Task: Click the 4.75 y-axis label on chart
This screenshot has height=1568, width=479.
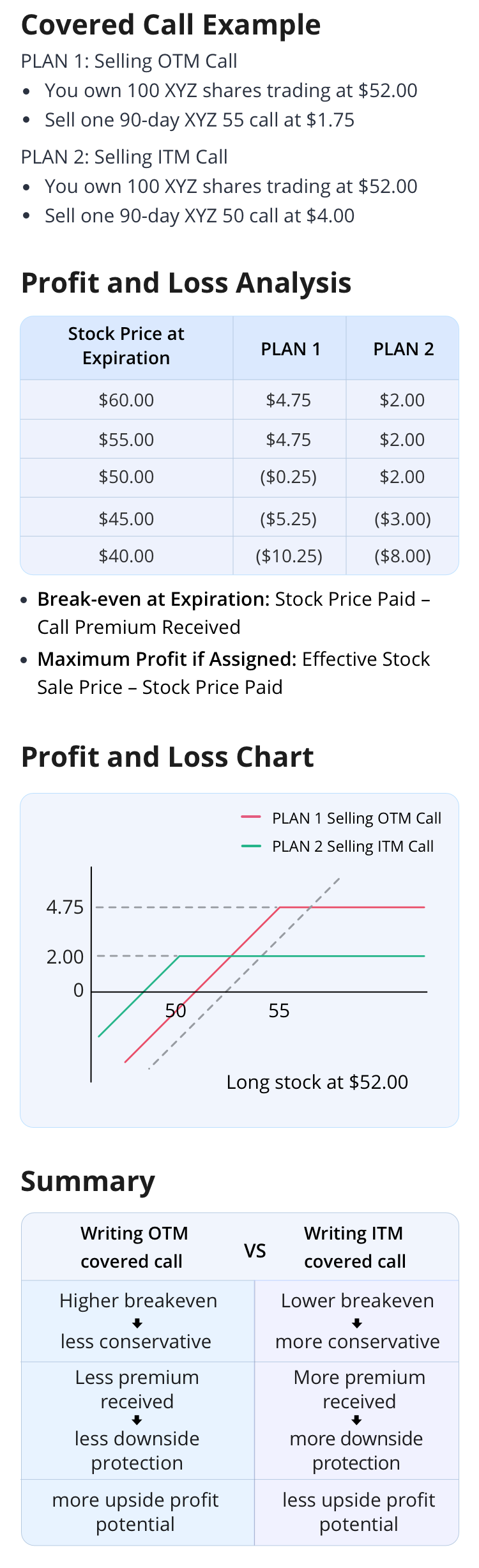Action: click(x=65, y=907)
